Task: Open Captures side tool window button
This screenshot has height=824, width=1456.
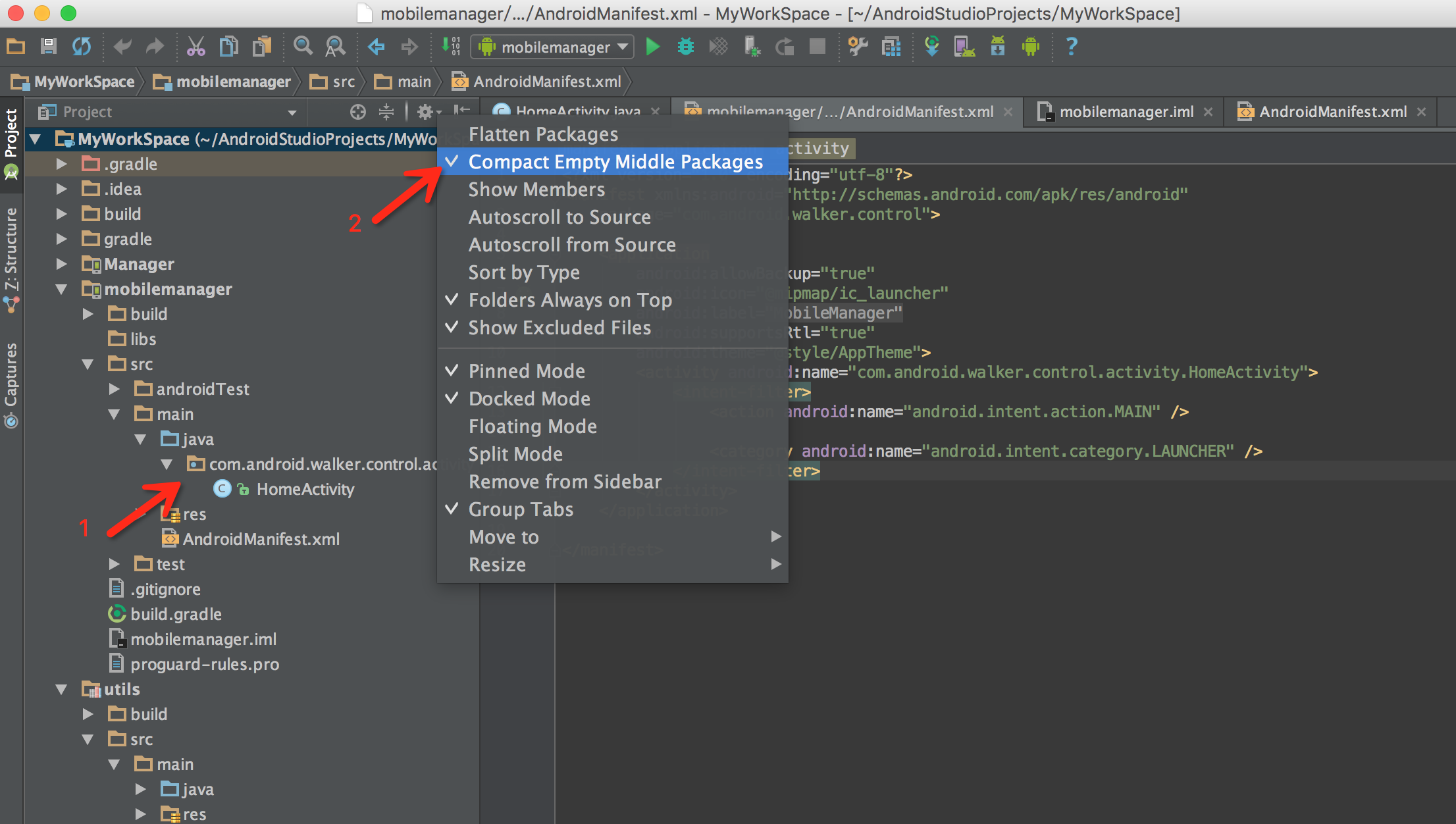Action: [11, 384]
